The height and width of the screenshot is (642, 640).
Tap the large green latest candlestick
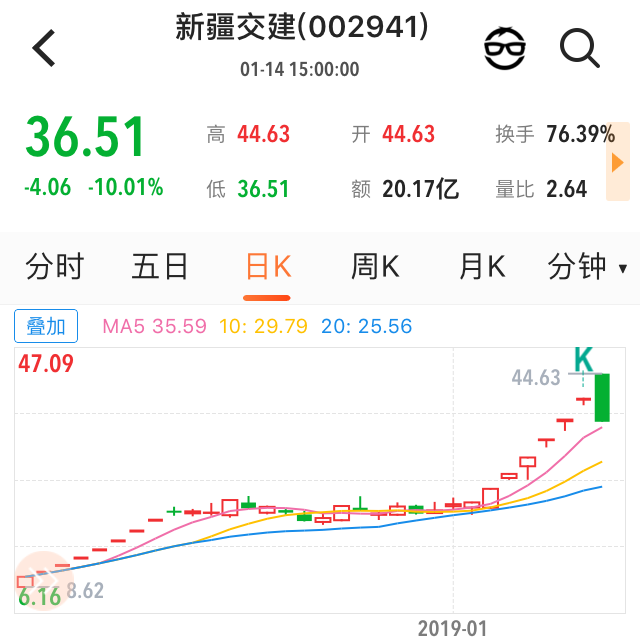[x=602, y=398]
